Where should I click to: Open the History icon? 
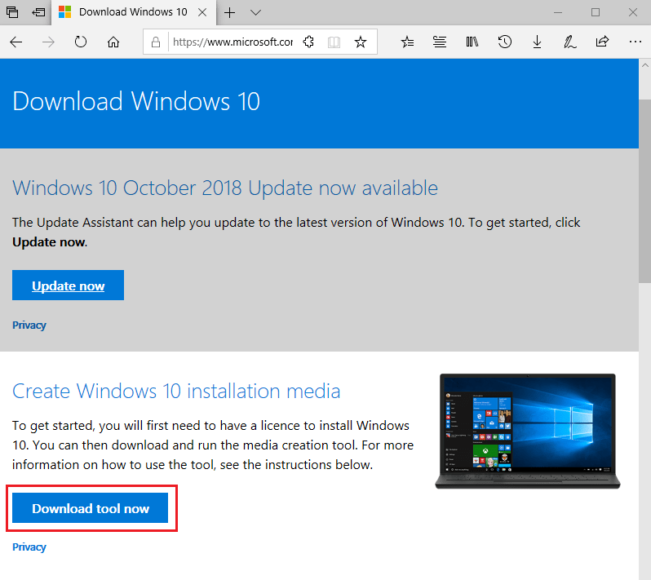point(504,42)
